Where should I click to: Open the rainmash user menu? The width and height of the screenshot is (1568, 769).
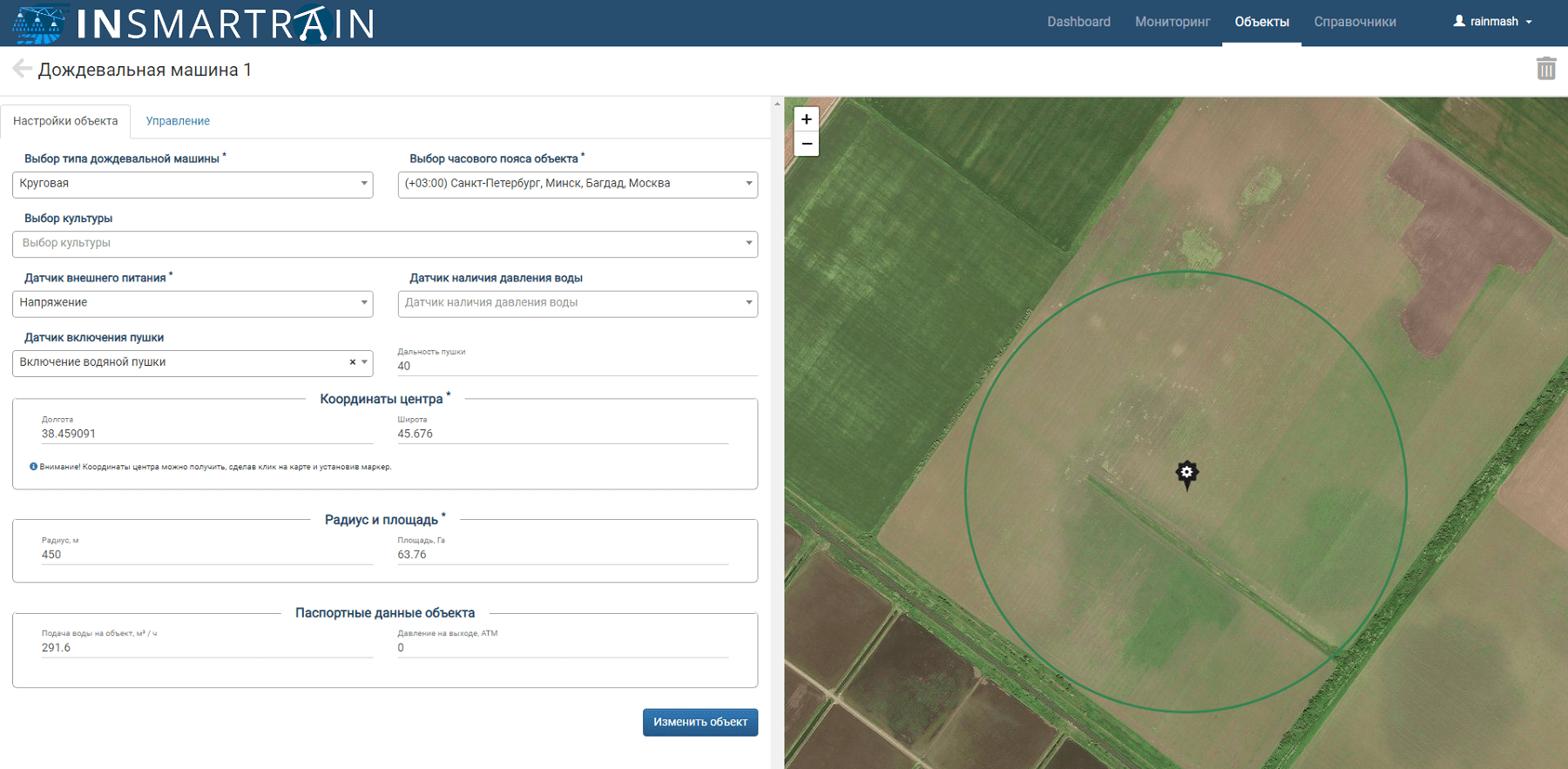tap(1492, 22)
